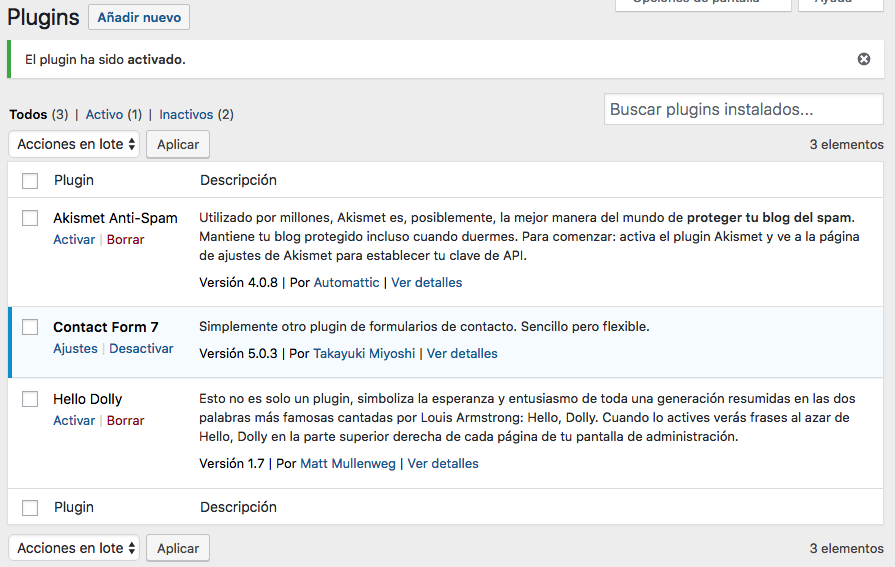Dismiss the plugin activated notice

pyautogui.click(x=864, y=59)
